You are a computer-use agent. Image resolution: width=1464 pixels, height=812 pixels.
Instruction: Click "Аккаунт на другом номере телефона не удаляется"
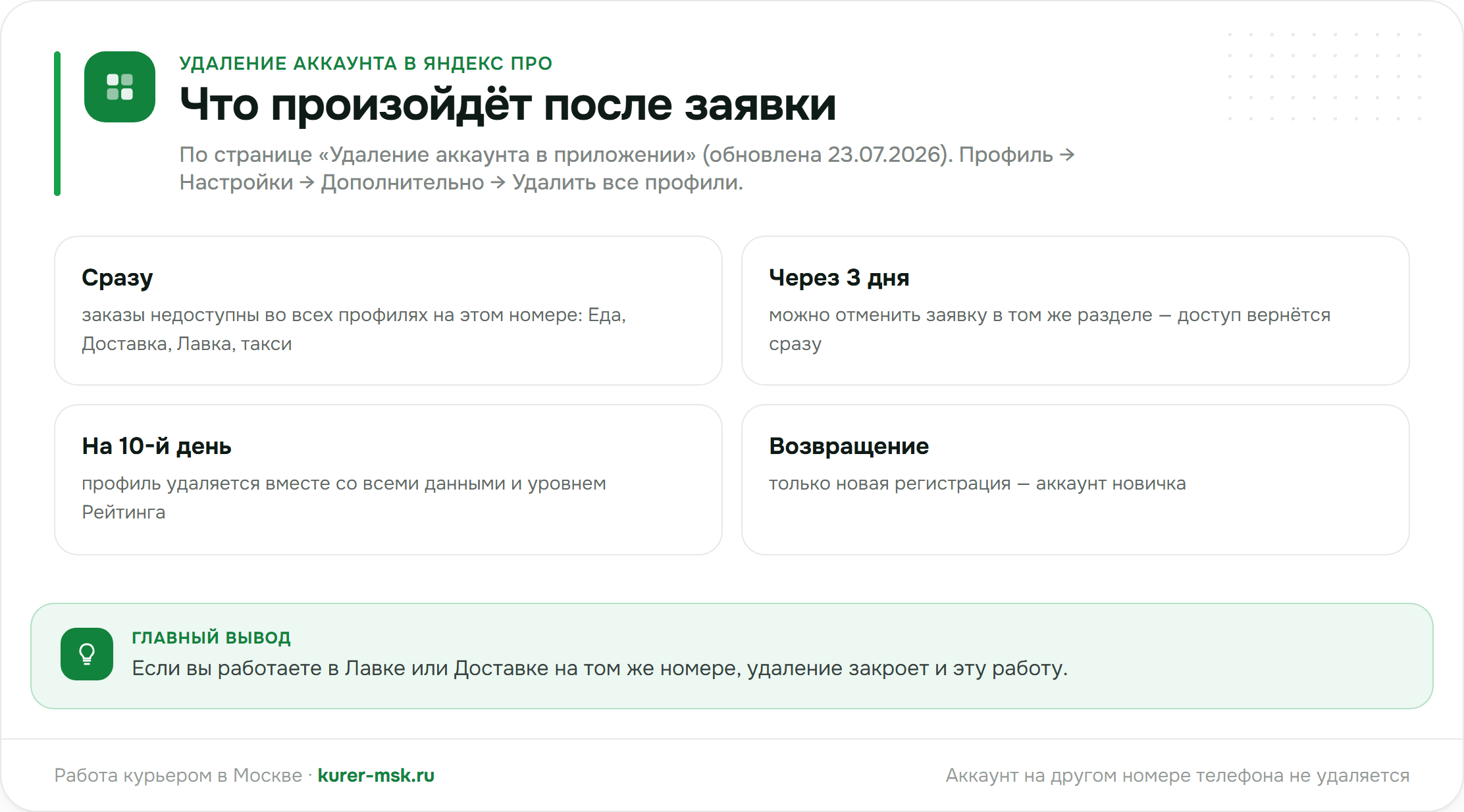tap(1178, 775)
